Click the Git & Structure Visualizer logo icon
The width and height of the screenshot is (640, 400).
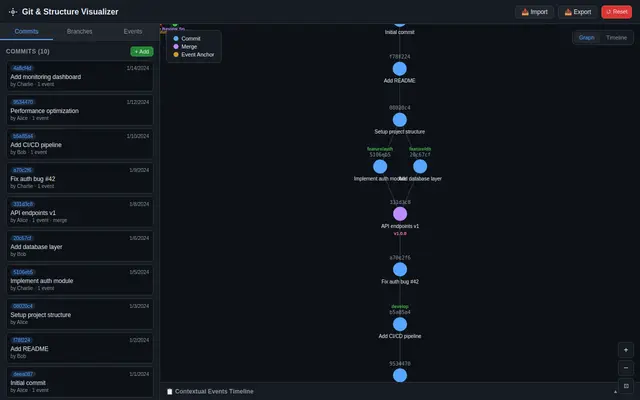(x=13, y=12)
